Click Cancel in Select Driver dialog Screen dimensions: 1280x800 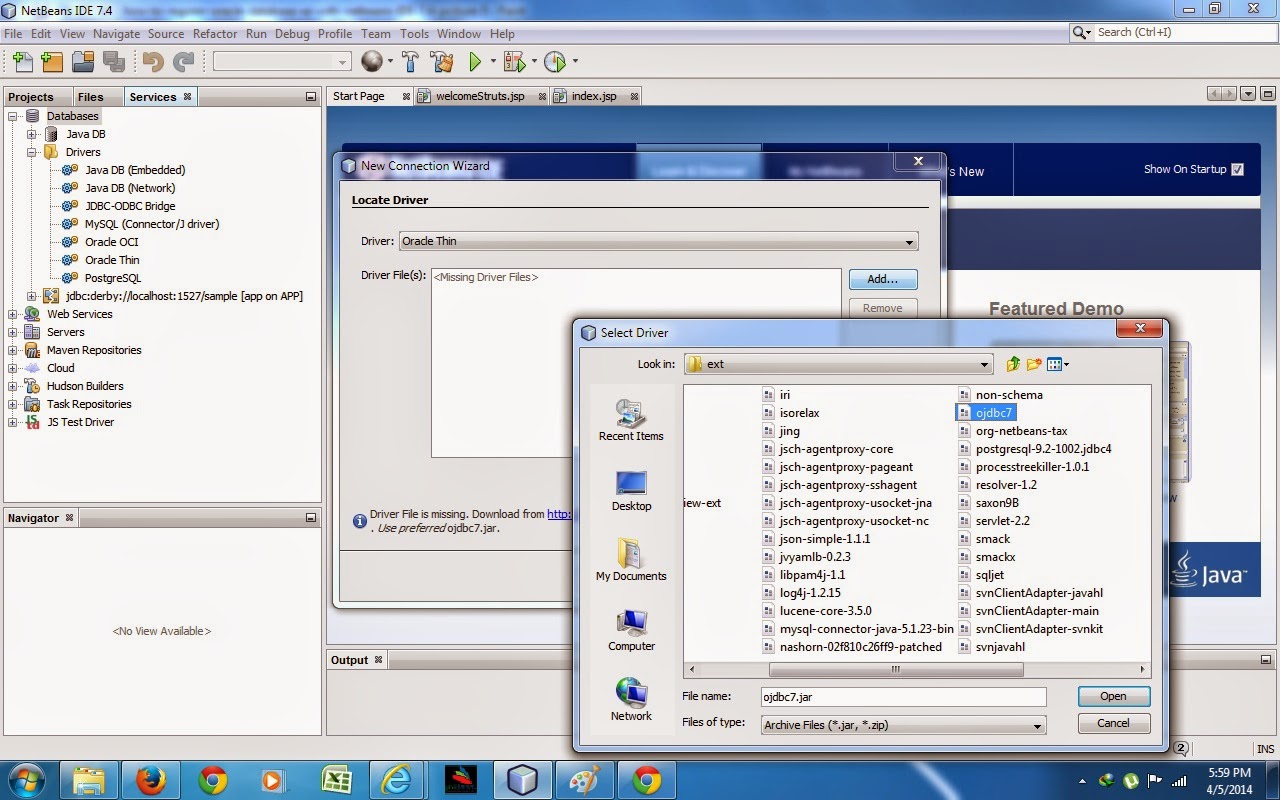(1113, 723)
